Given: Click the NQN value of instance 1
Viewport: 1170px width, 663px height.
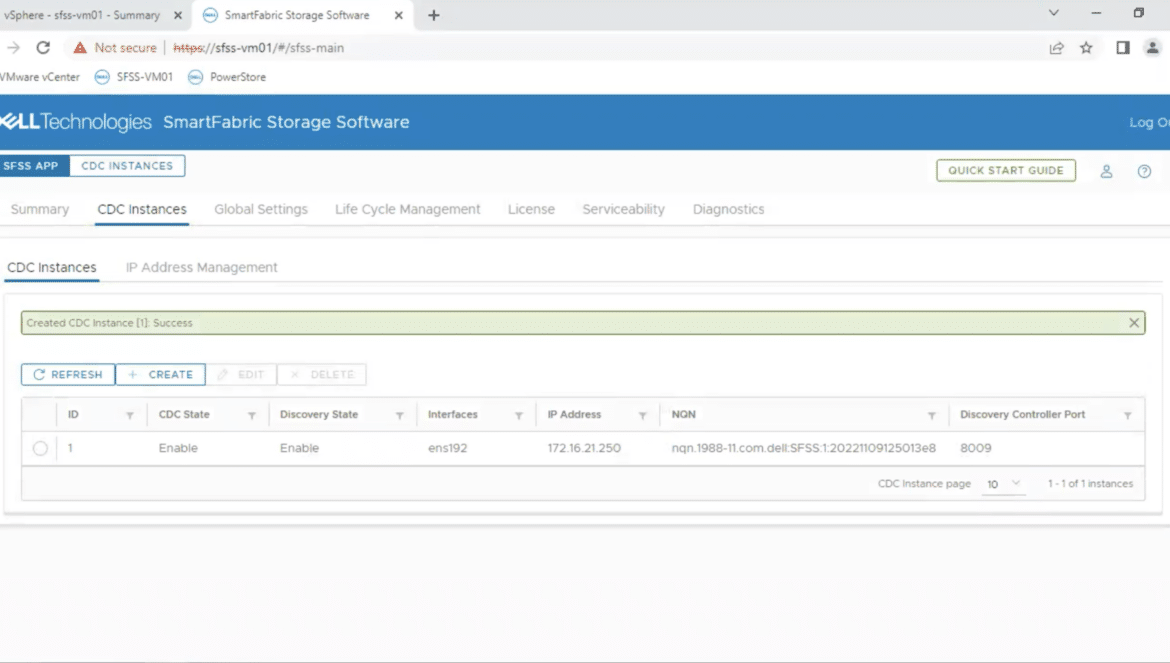Looking at the screenshot, I should pos(804,448).
